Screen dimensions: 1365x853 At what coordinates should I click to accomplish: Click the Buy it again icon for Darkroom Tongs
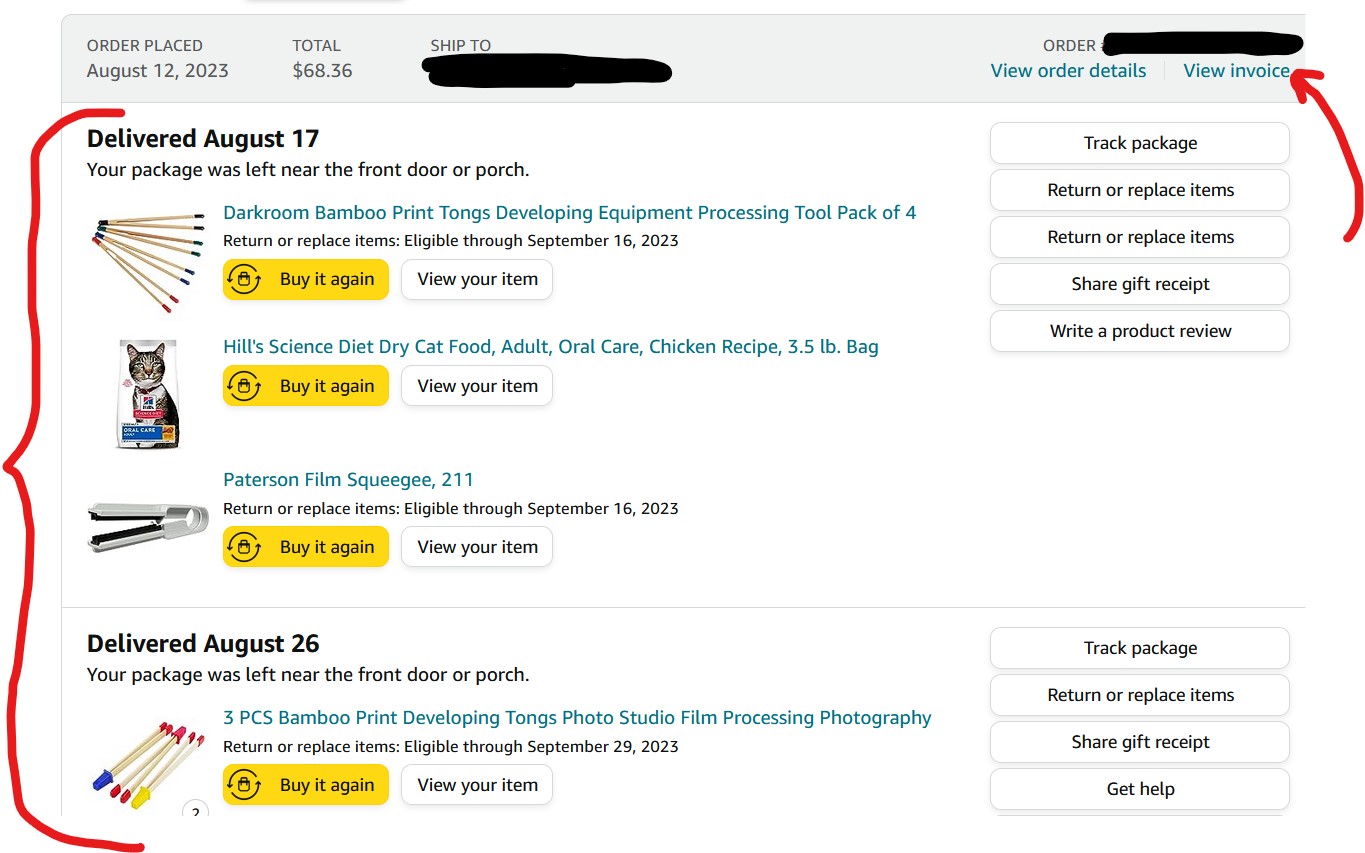[x=244, y=279]
